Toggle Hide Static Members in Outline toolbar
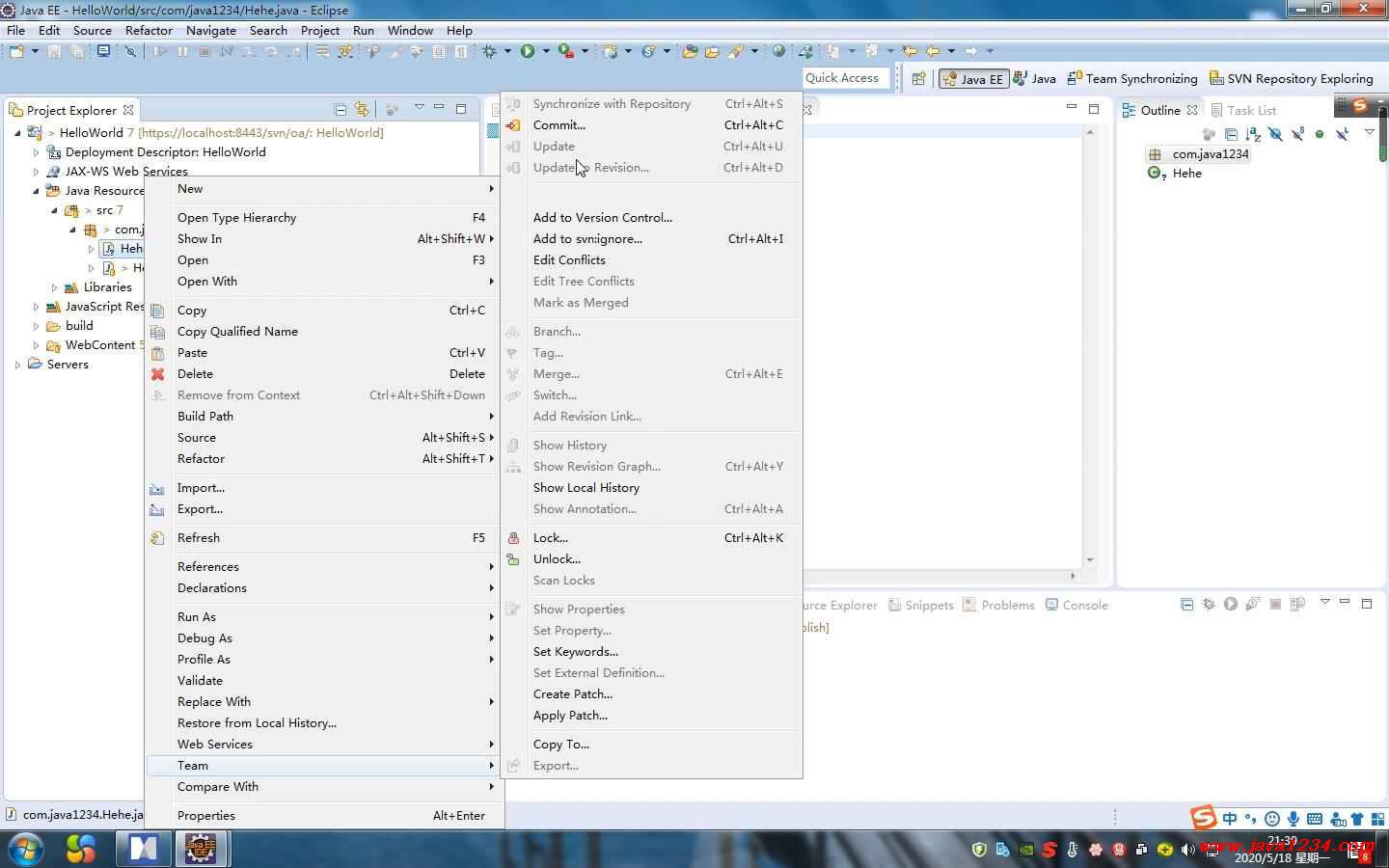Viewport: 1389px width, 868px height. [x=1297, y=134]
